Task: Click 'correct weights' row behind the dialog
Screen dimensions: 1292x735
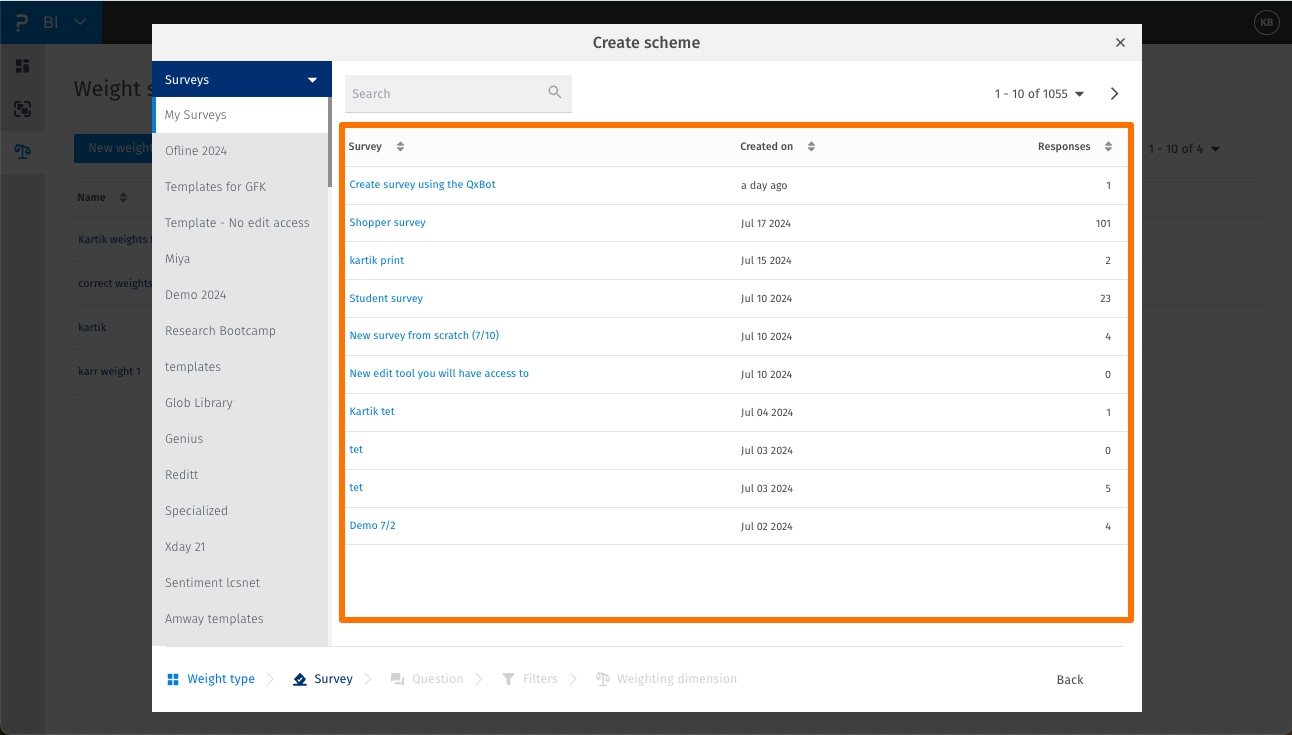Action: [x=115, y=284]
